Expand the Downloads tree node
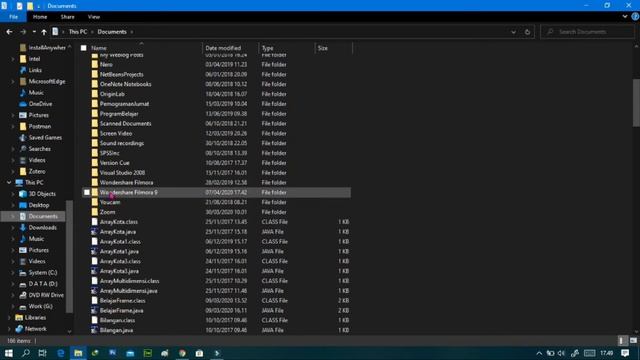Screen dimensions: 640x360 click(13, 227)
